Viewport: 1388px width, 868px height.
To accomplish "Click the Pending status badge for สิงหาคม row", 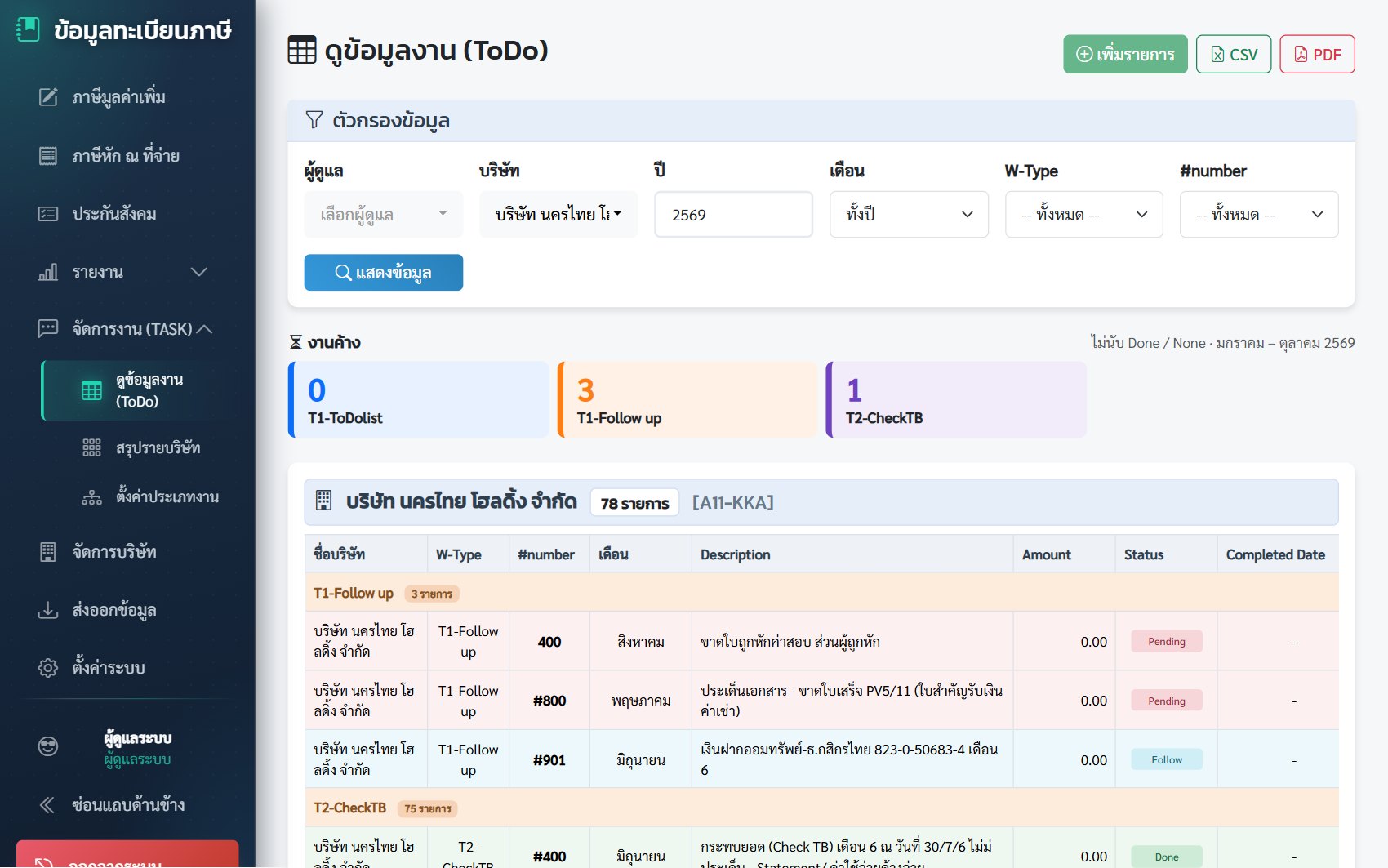I will point(1166,642).
